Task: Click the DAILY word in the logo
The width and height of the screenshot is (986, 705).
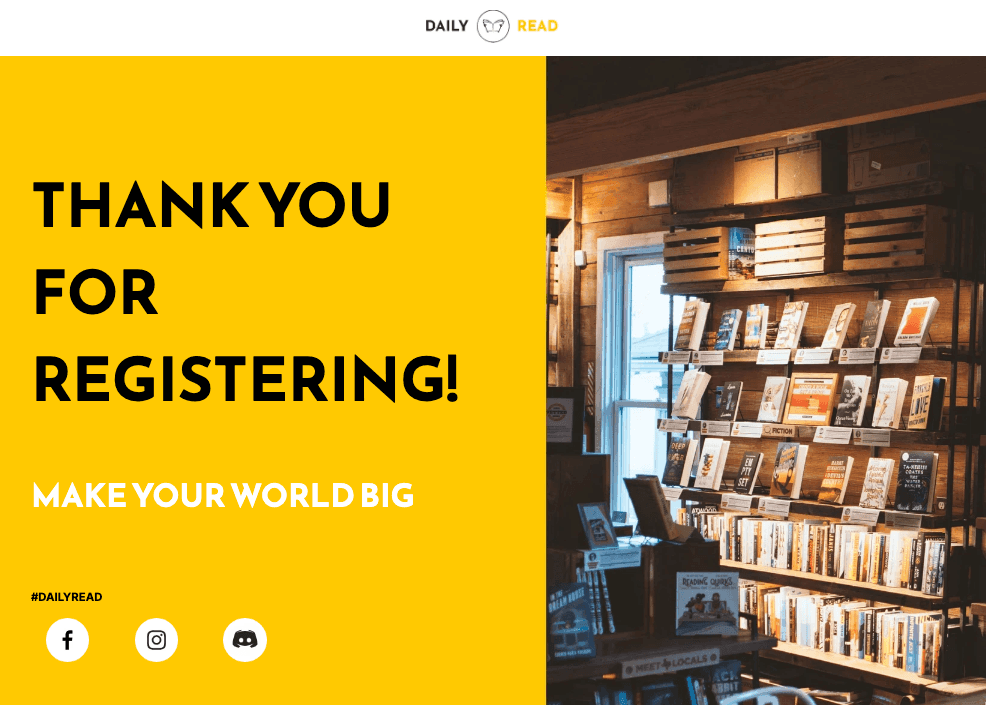Action: (446, 26)
